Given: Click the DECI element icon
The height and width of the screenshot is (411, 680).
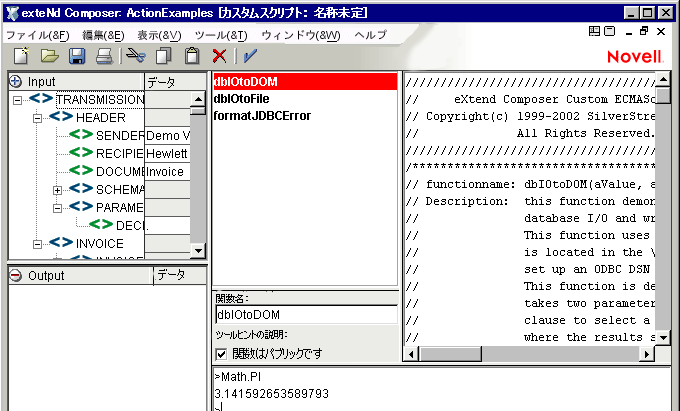Looking at the screenshot, I should coord(101,225).
